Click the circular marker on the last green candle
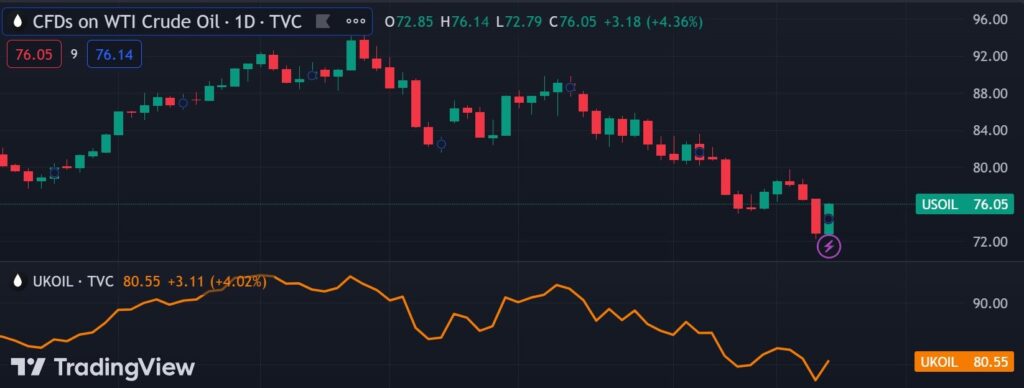Image resolution: width=1024 pixels, height=388 pixels. tap(828, 219)
